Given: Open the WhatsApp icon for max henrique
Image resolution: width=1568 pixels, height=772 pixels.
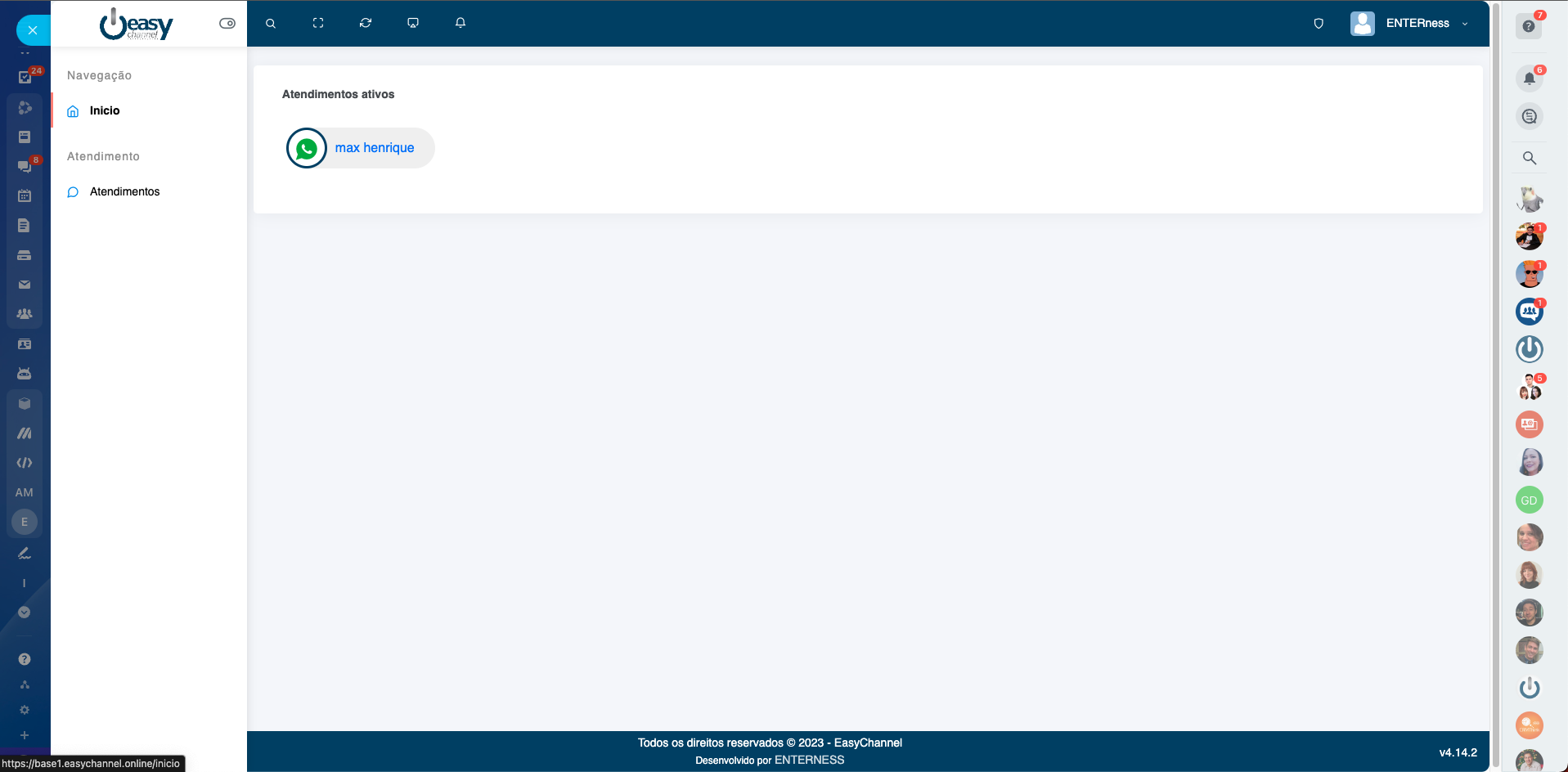Looking at the screenshot, I should tap(307, 148).
